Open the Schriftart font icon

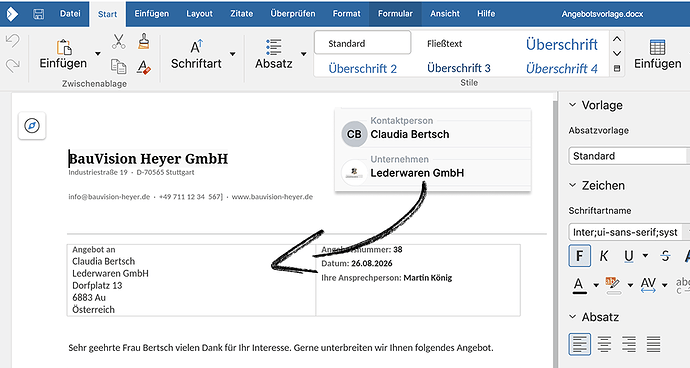point(197,47)
